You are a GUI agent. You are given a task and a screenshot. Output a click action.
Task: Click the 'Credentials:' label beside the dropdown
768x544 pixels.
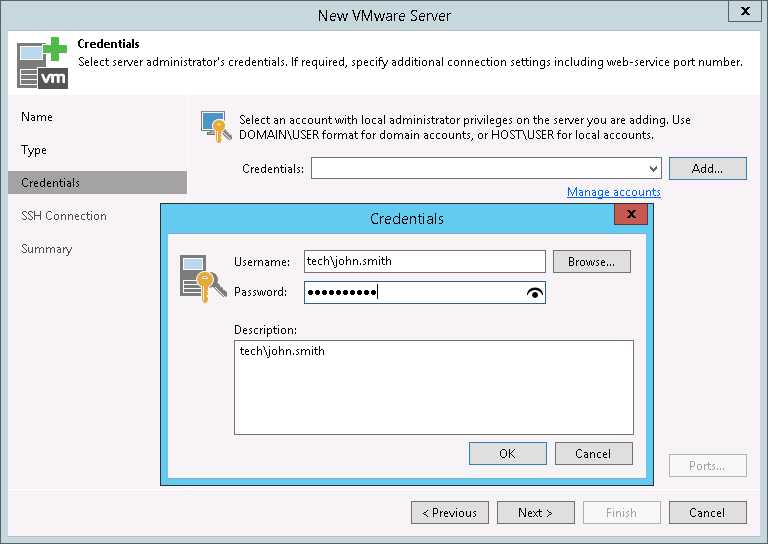point(273,169)
